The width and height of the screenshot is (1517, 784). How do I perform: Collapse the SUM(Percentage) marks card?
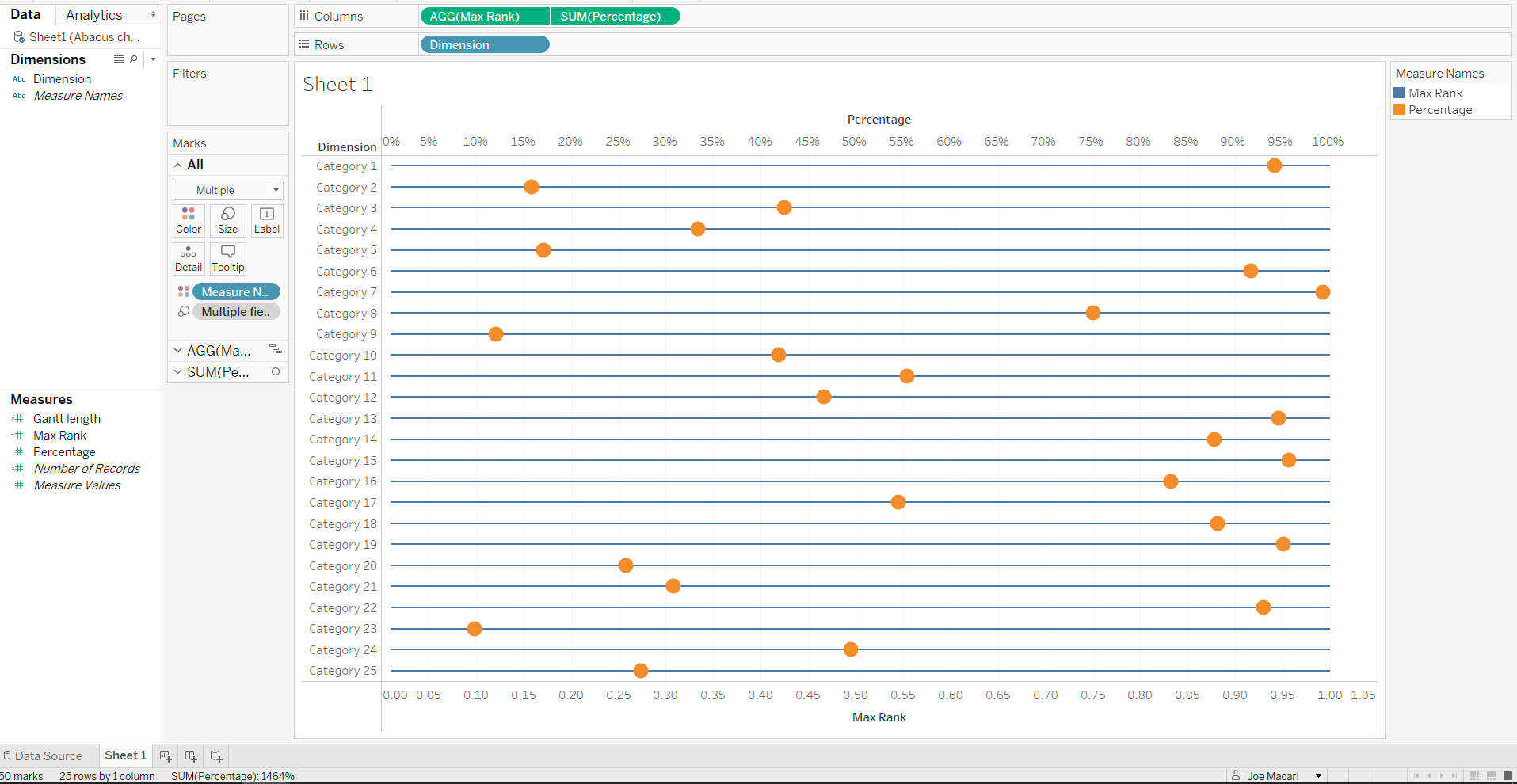coord(177,371)
